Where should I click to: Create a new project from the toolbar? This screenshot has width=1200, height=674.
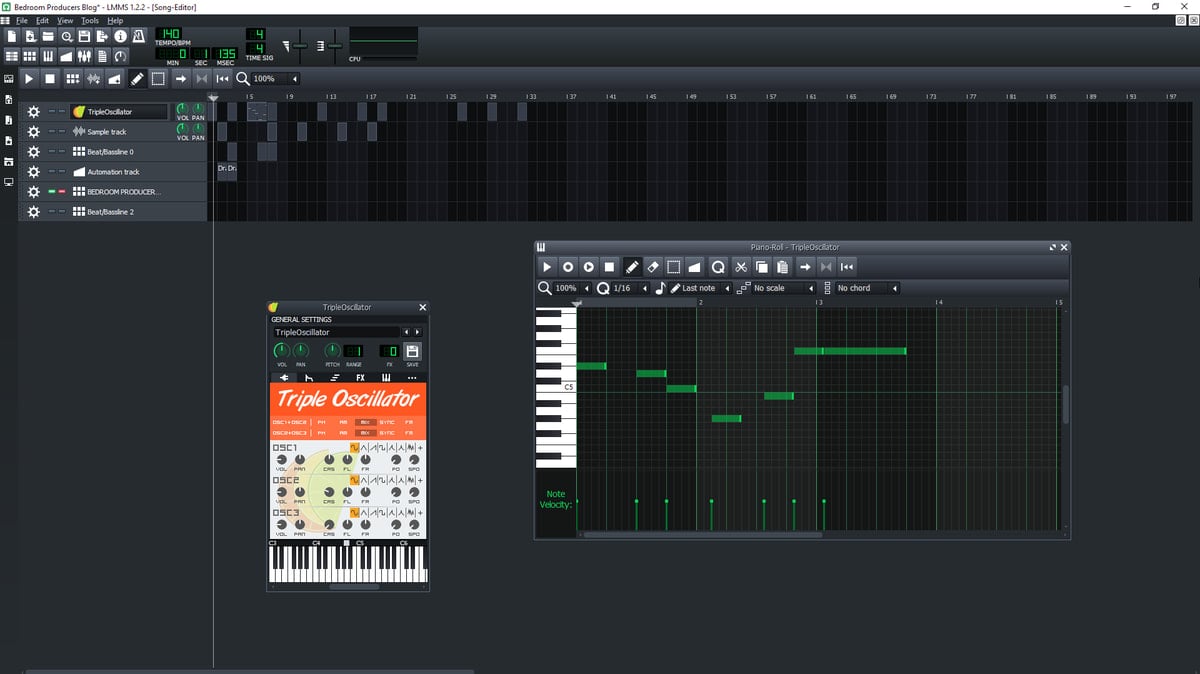click(11, 36)
